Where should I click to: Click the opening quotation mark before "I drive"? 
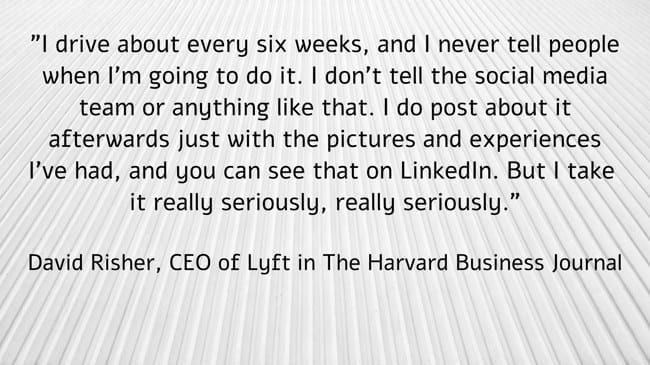point(35,41)
